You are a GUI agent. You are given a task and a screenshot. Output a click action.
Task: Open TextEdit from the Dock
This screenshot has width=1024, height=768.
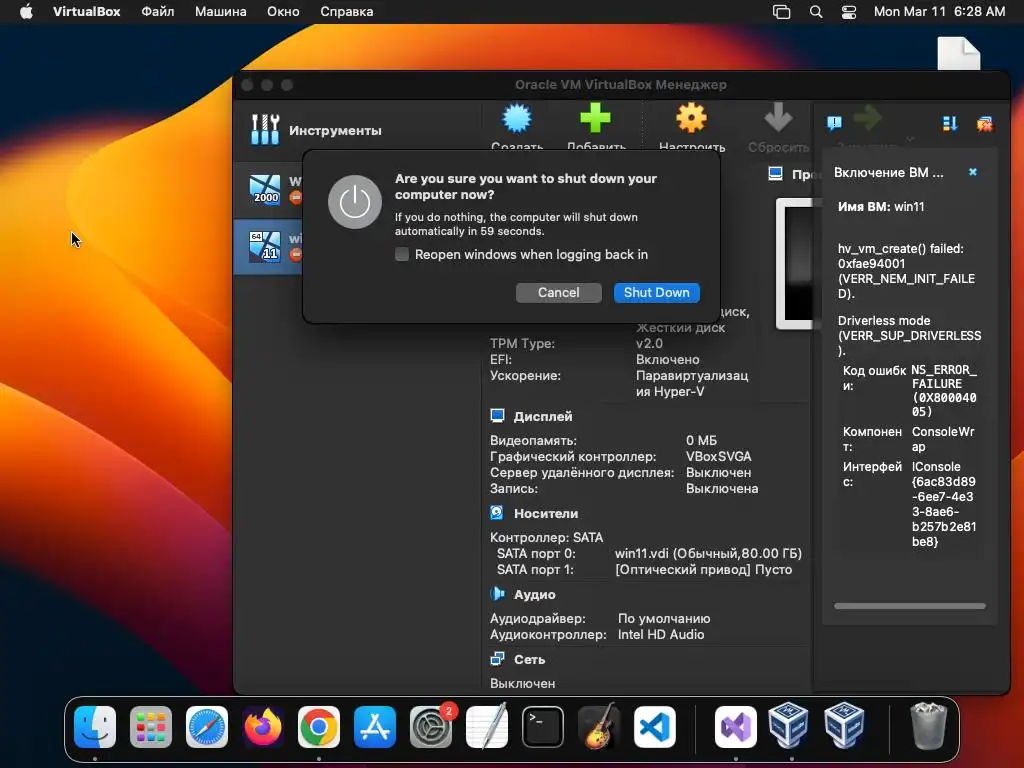(x=487, y=726)
